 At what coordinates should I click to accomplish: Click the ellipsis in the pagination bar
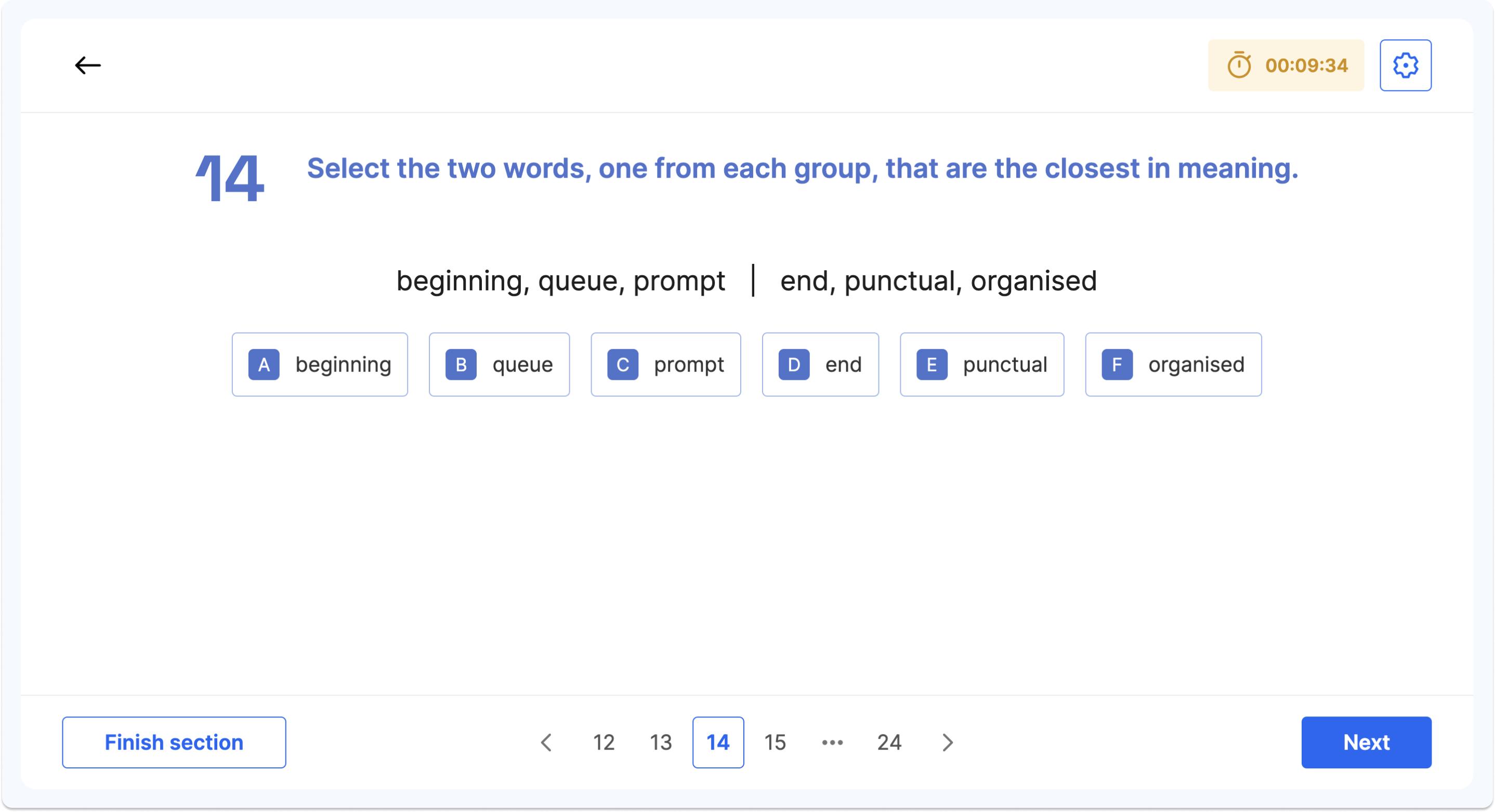coord(832,742)
